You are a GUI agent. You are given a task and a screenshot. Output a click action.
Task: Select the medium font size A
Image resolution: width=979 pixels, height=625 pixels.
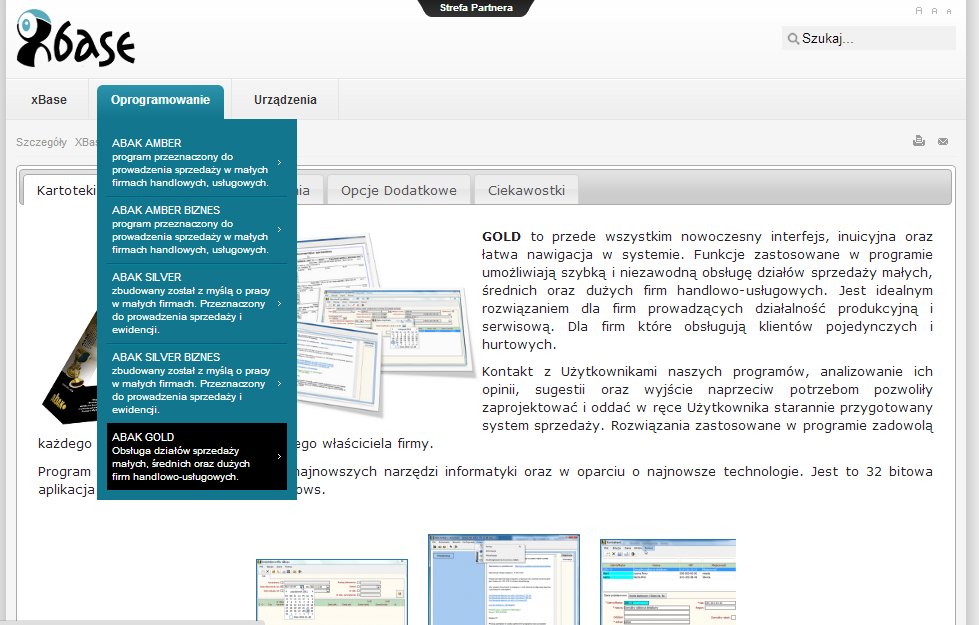coord(934,11)
